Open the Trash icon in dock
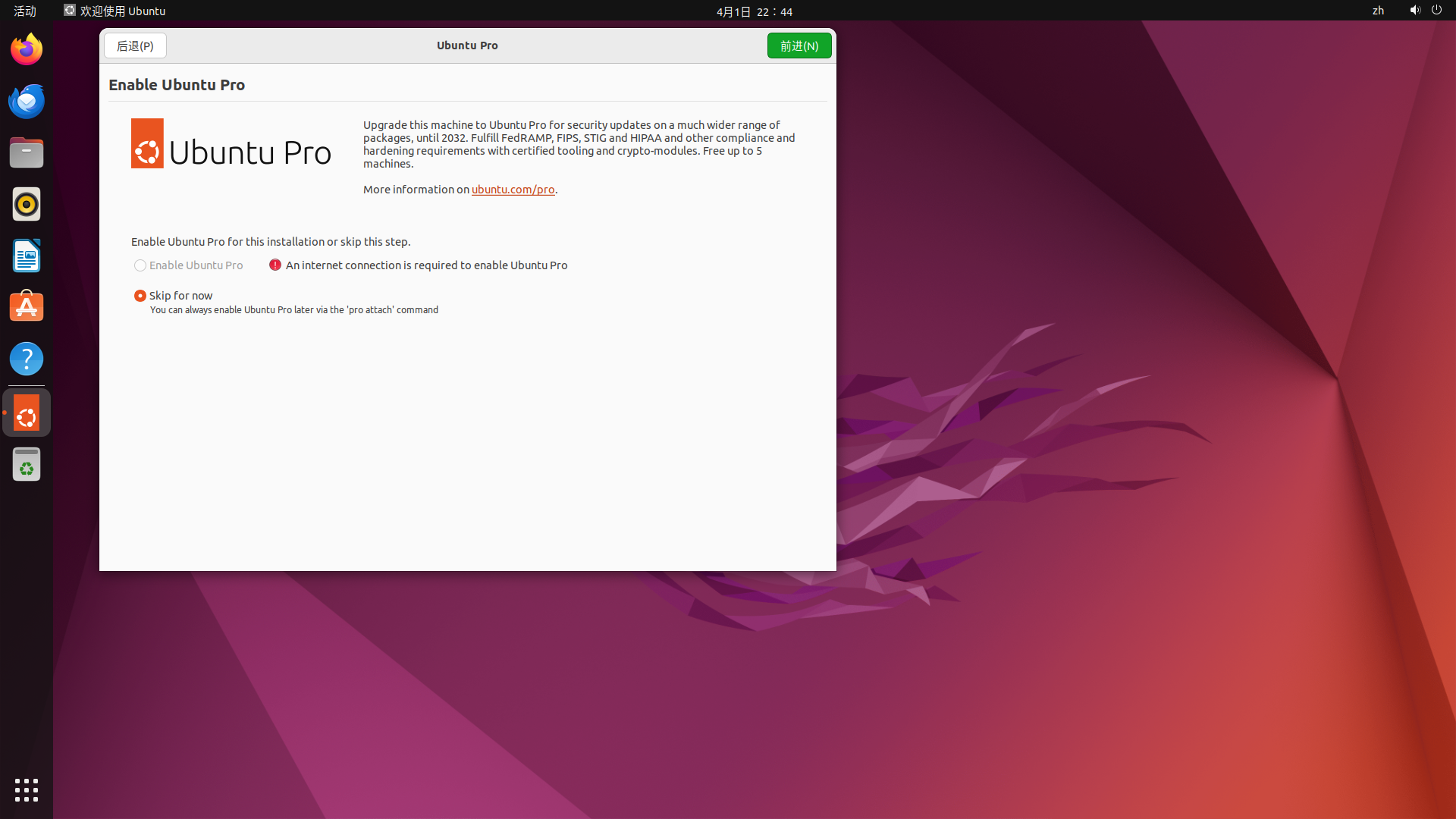 tap(27, 465)
